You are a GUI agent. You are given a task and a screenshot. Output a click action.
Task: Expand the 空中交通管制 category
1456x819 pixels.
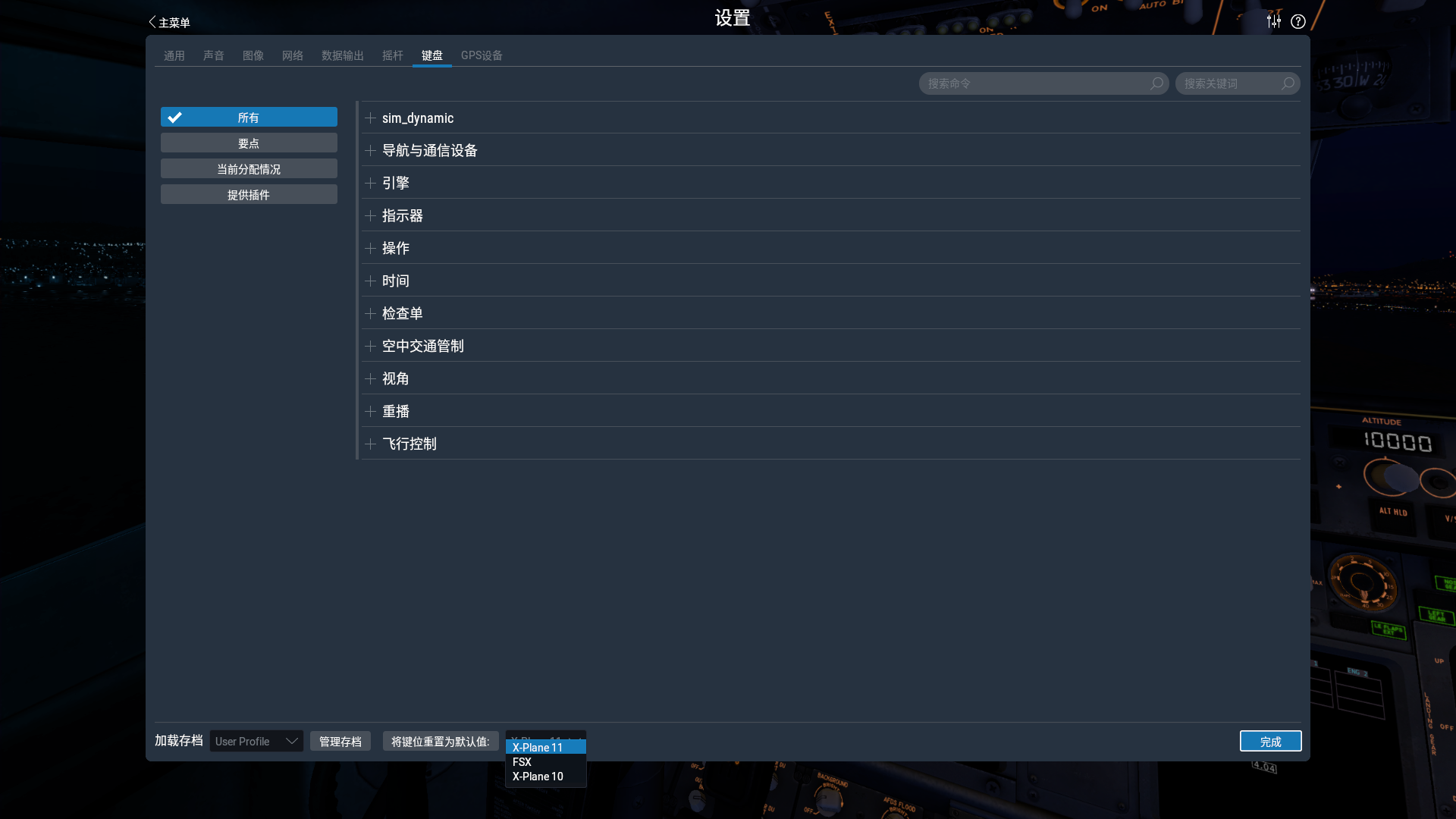tap(369, 345)
